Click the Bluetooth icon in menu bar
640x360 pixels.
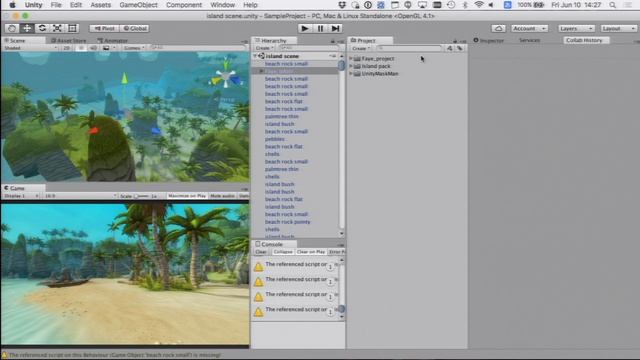pos(465,5)
